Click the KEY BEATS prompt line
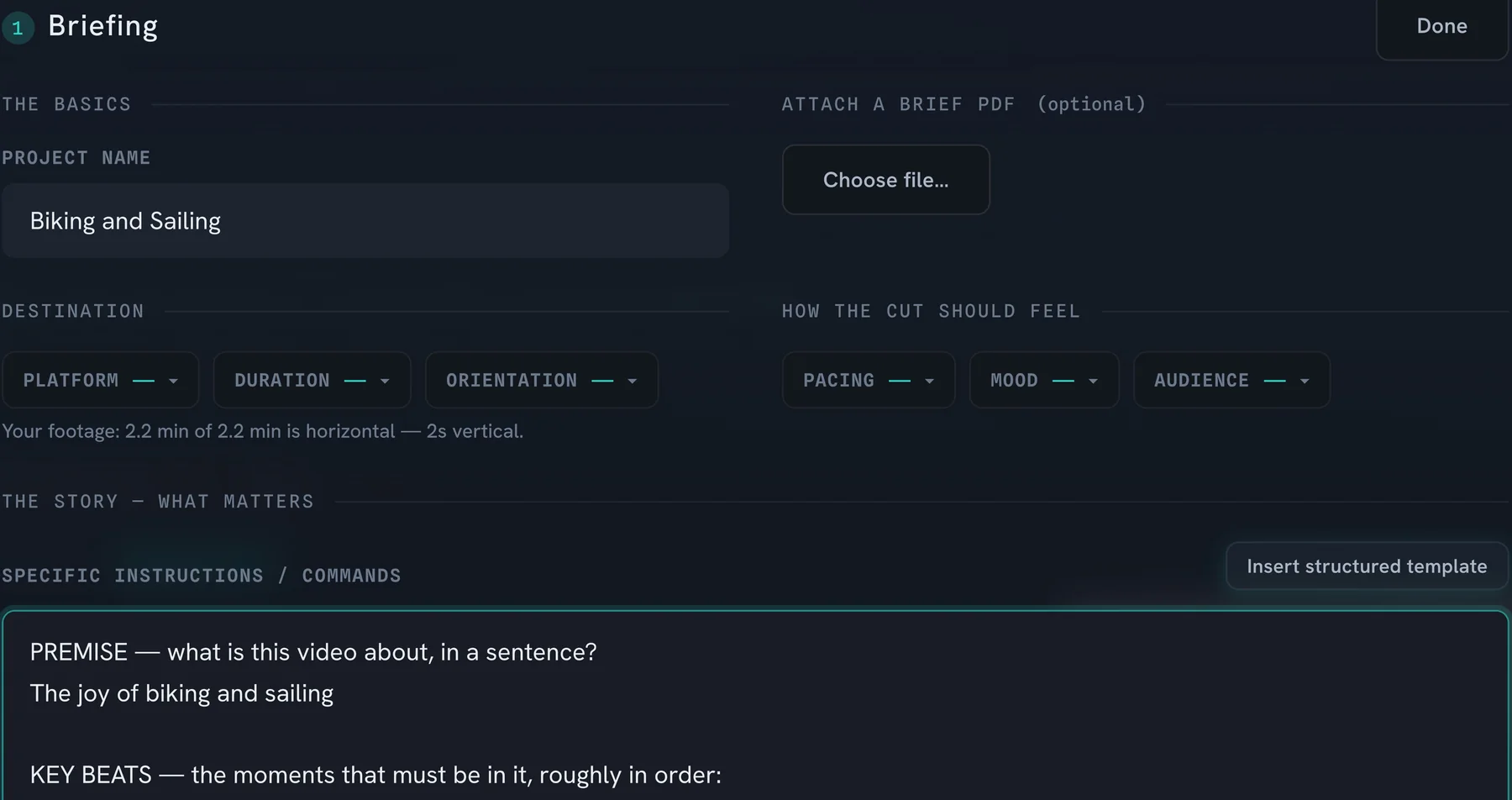The width and height of the screenshot is (1512, 800). point(375,775)
